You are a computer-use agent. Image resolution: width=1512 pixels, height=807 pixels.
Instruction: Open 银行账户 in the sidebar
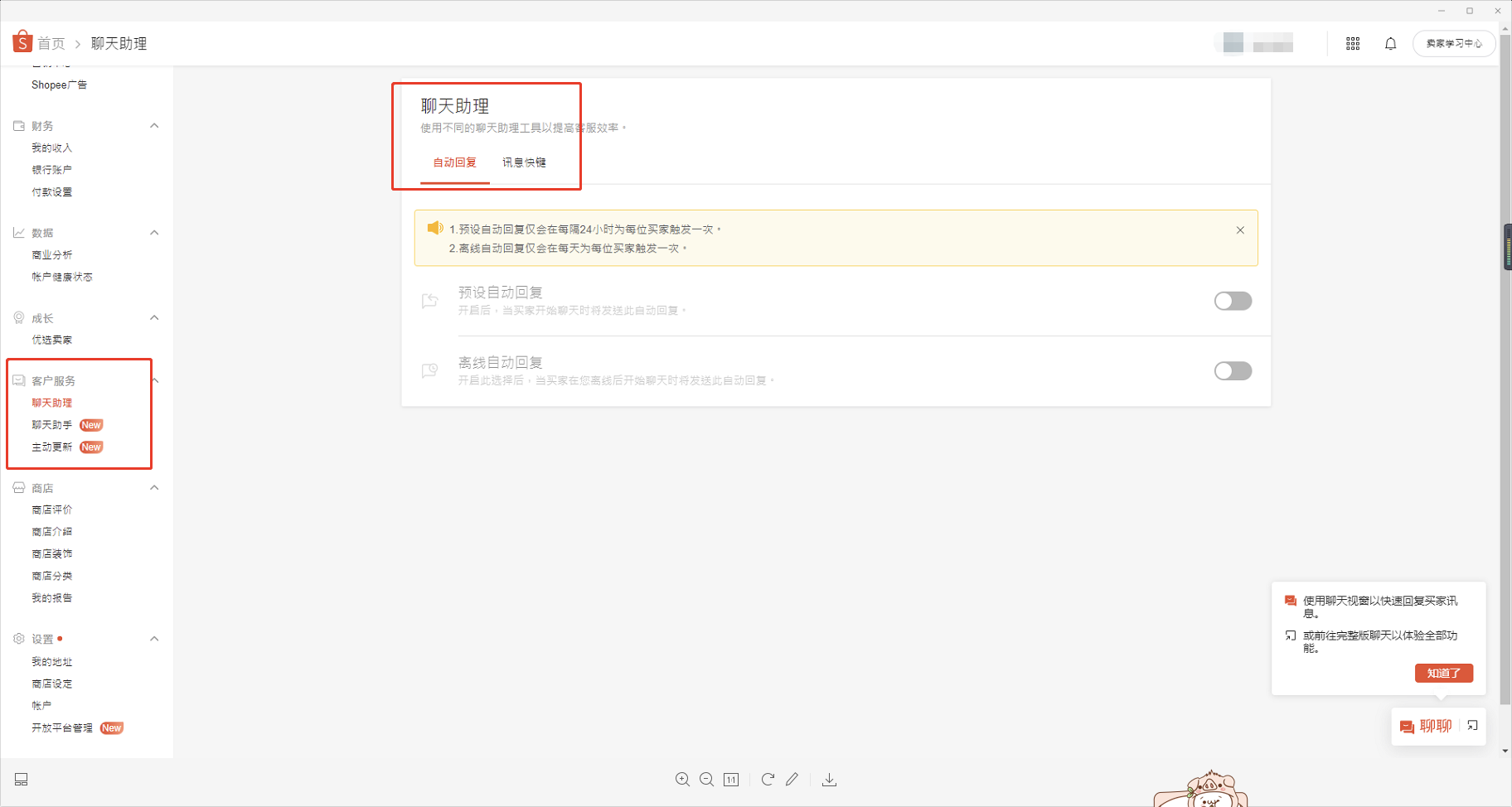point(52,170)
